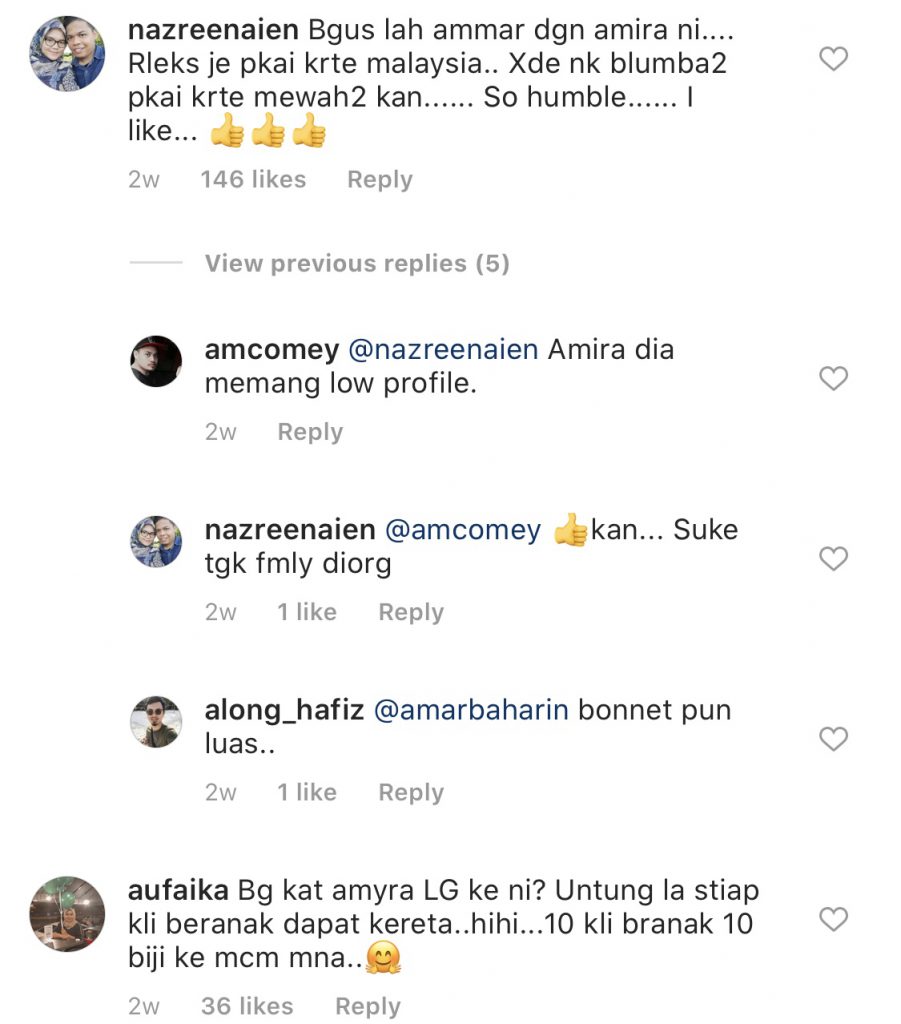Tap heart next to aufaika's comment
Screen dimensions: 901x1024
pos(833,919)
